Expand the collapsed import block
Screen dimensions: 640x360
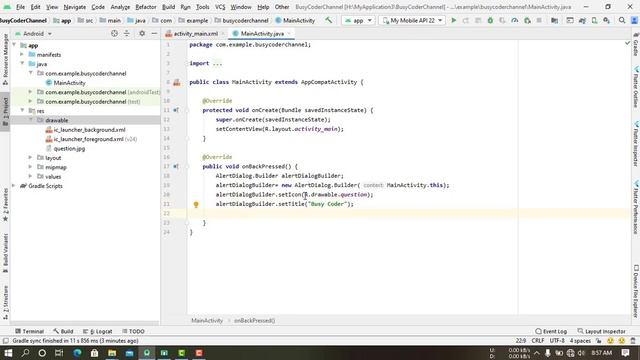tap(217, 63)
